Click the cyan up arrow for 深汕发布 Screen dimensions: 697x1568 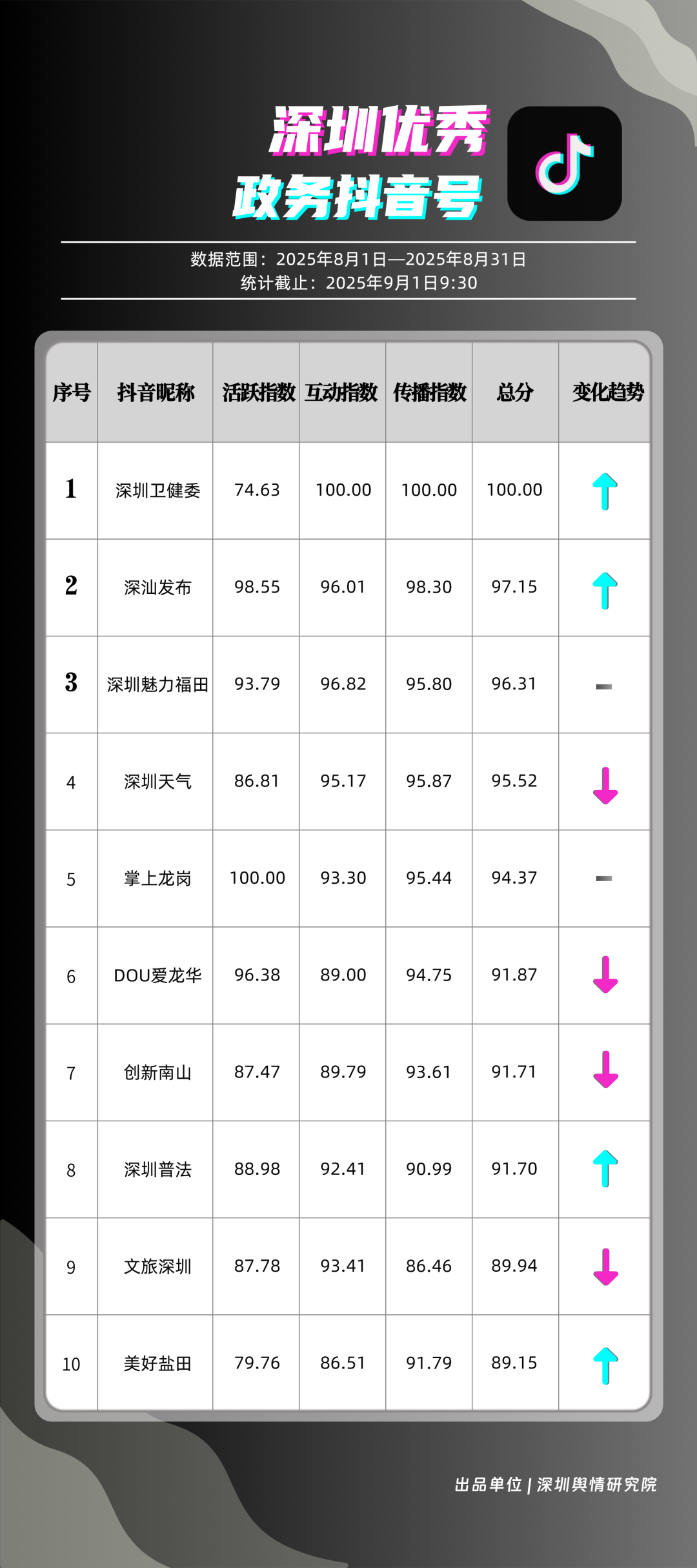pos(605,589)
